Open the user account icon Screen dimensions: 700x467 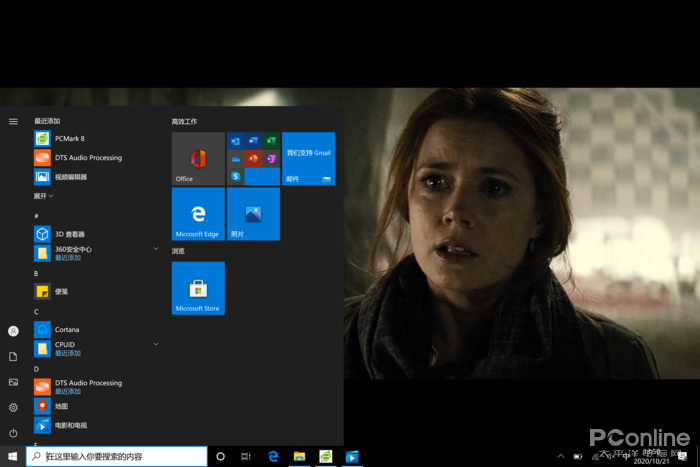13,331
